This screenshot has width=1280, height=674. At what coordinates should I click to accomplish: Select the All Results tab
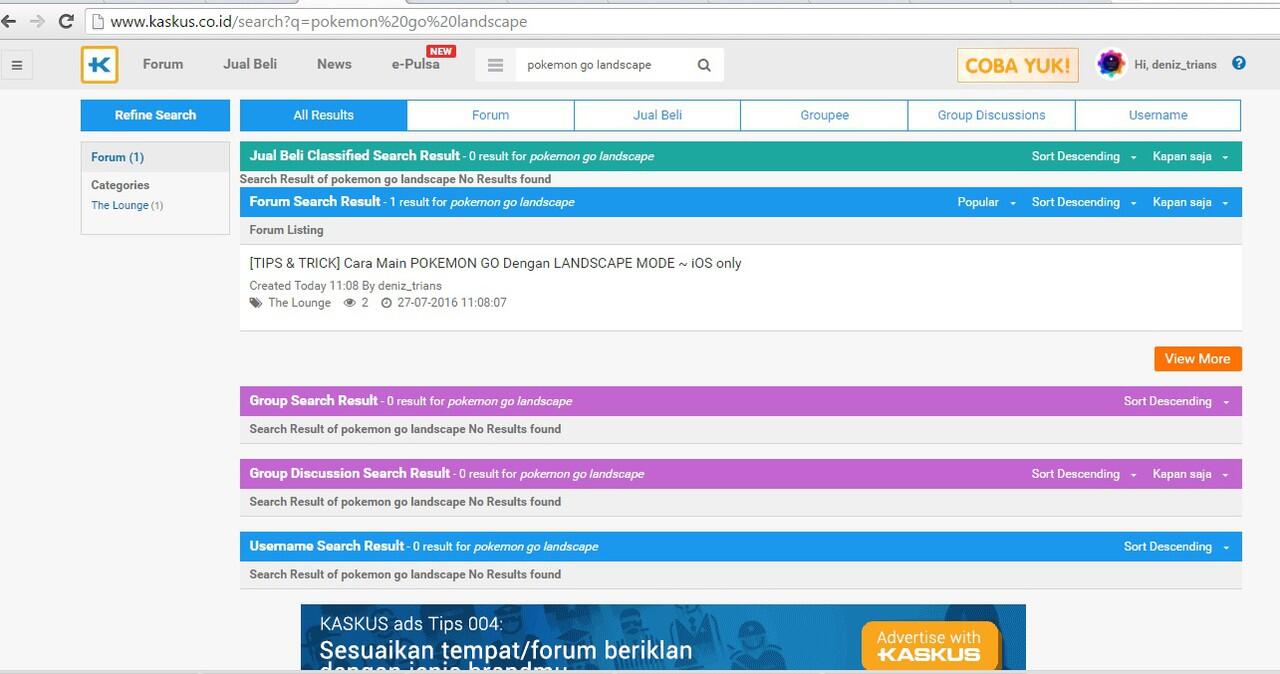pos(323,115)
